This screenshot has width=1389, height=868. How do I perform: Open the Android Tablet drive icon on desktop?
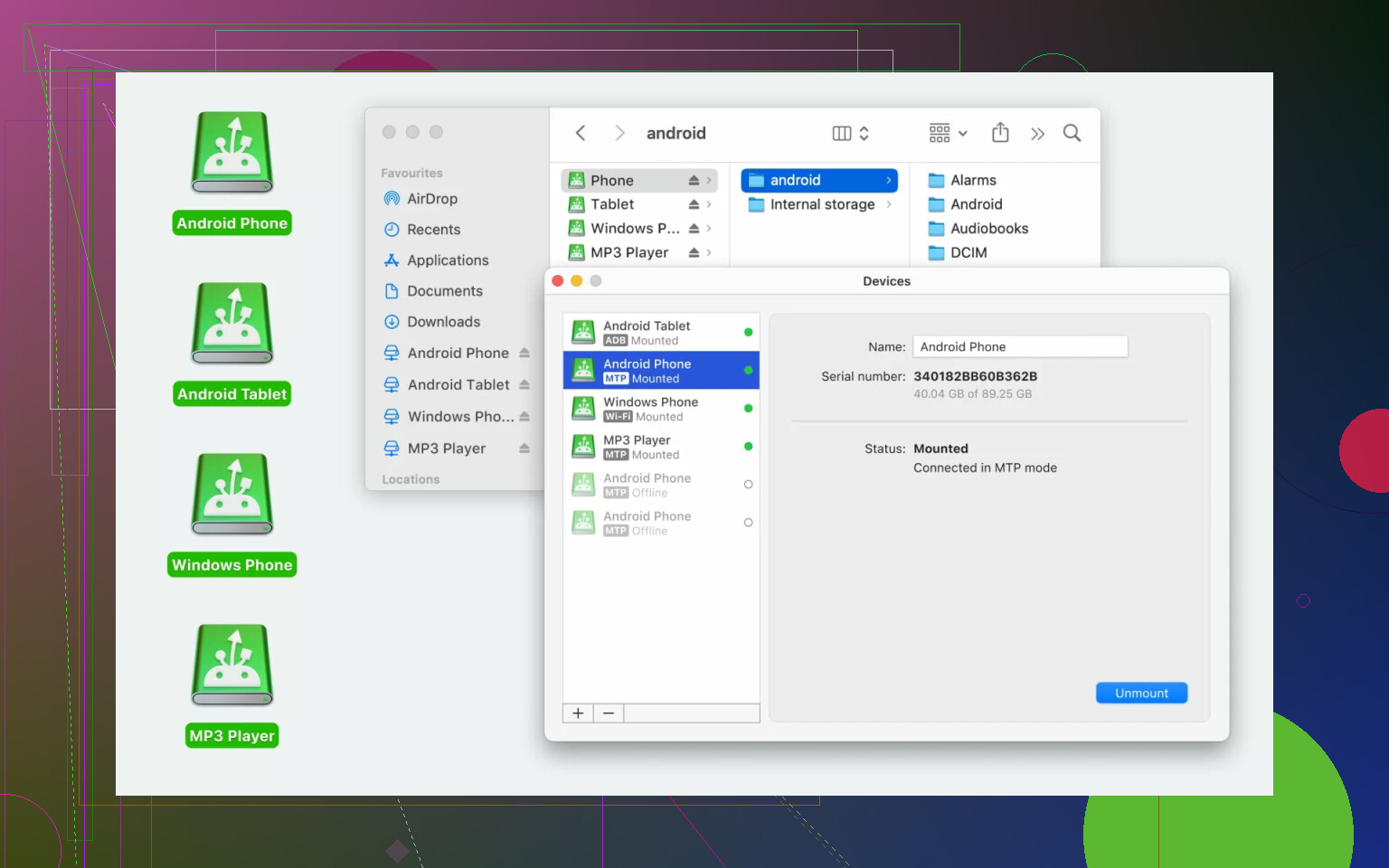[232, 323]
